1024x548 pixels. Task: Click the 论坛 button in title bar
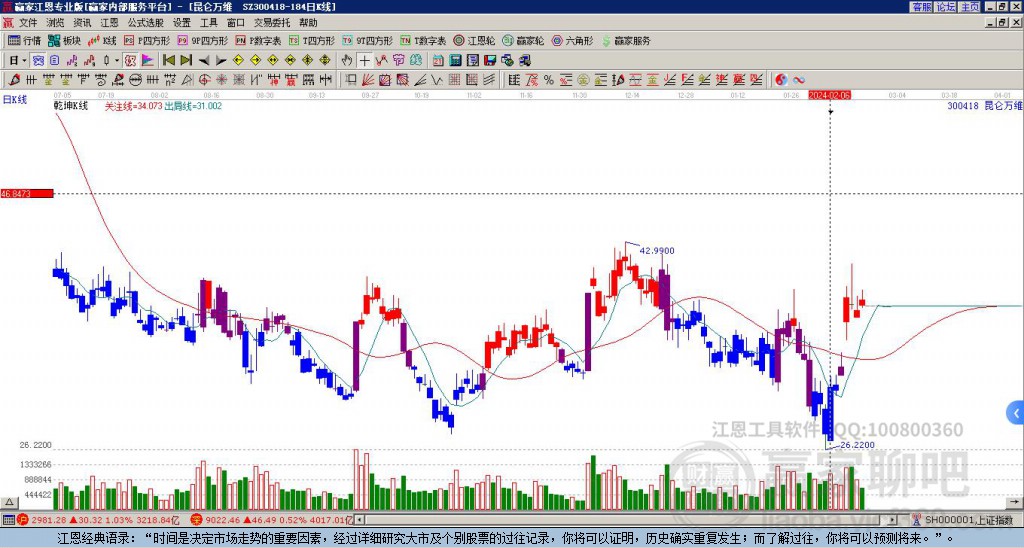946,7
